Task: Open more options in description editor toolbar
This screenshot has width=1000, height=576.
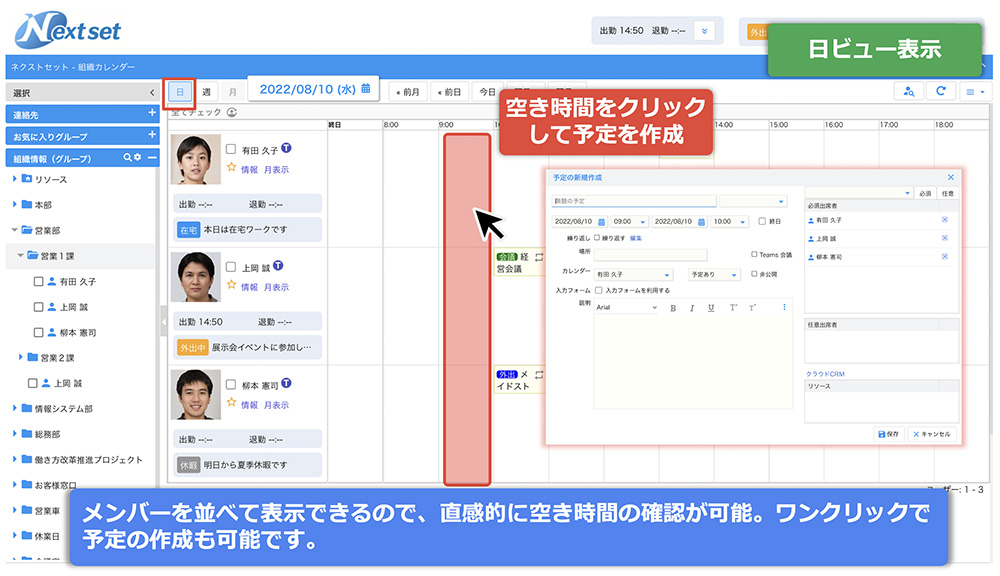Action: (784, 307)
